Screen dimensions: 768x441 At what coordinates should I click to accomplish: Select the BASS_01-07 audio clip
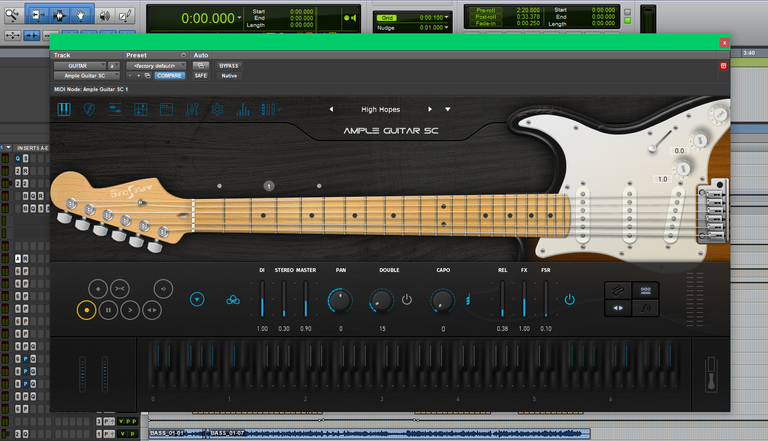pyautogui.click(x=399, y=433)
